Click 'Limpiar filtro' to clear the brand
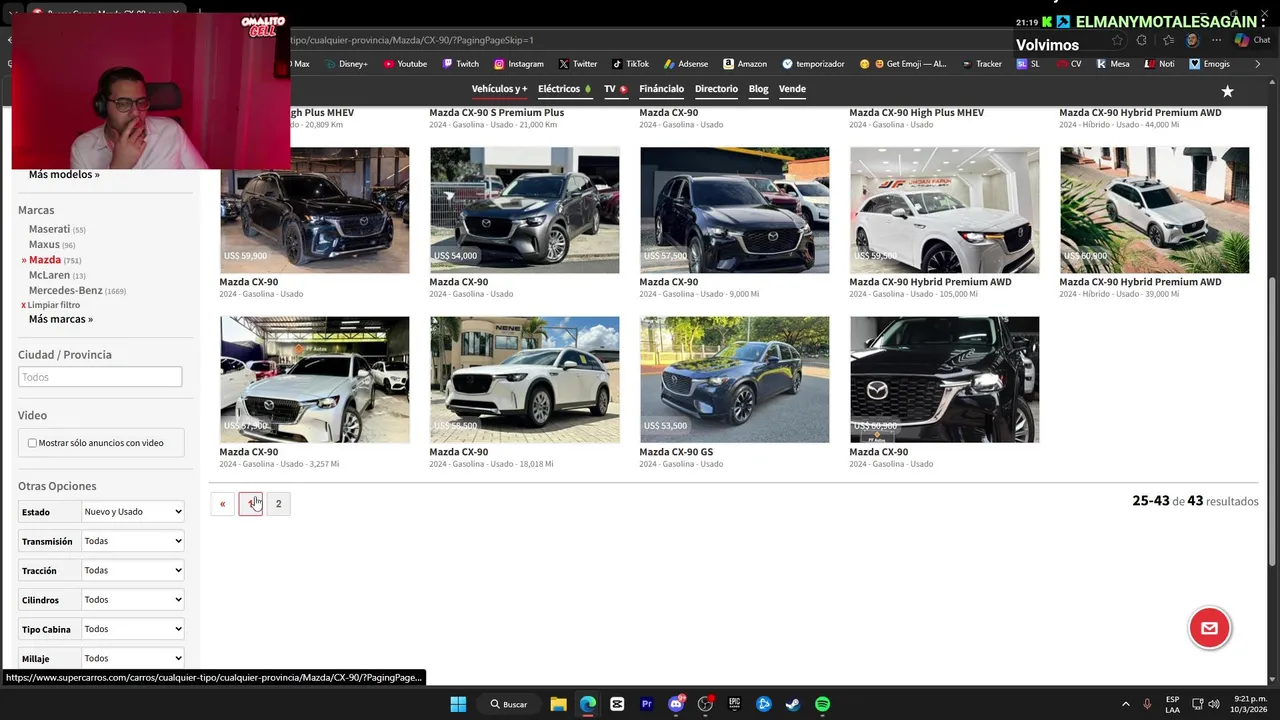1280x720 pixels. point(53,305)
